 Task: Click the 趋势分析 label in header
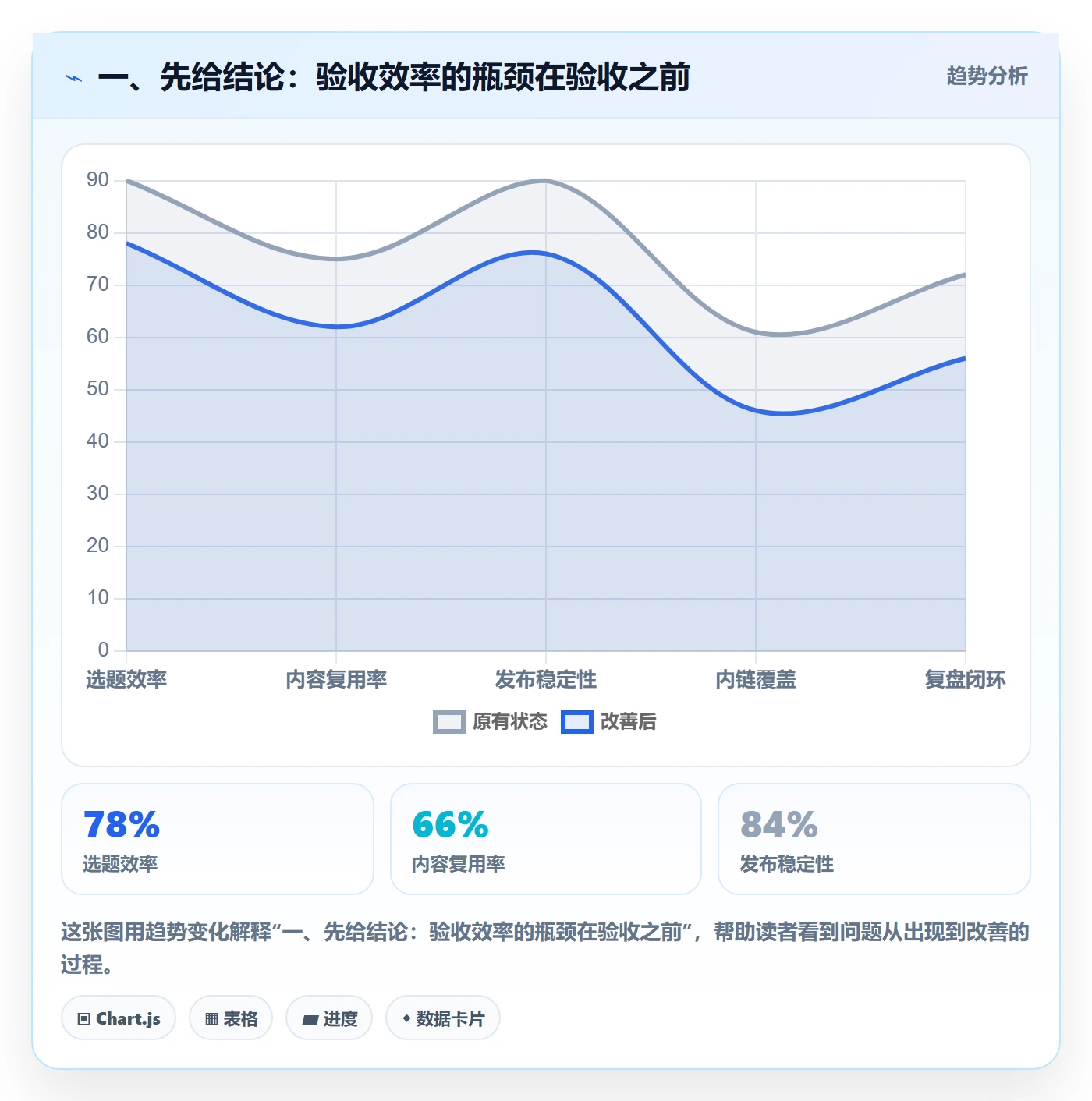(987, 76)
